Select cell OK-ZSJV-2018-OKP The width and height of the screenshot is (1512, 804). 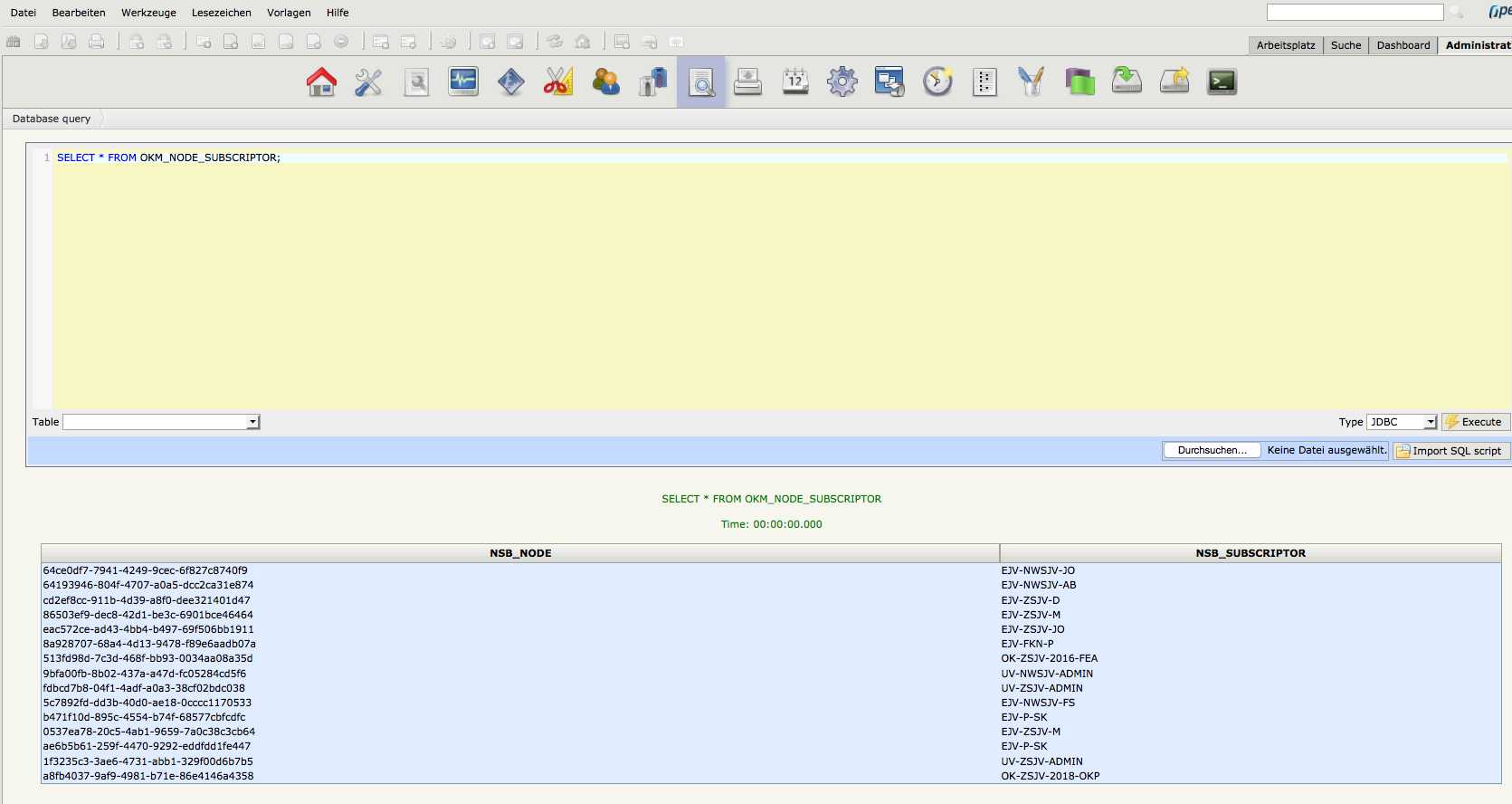pos(1051,776)
